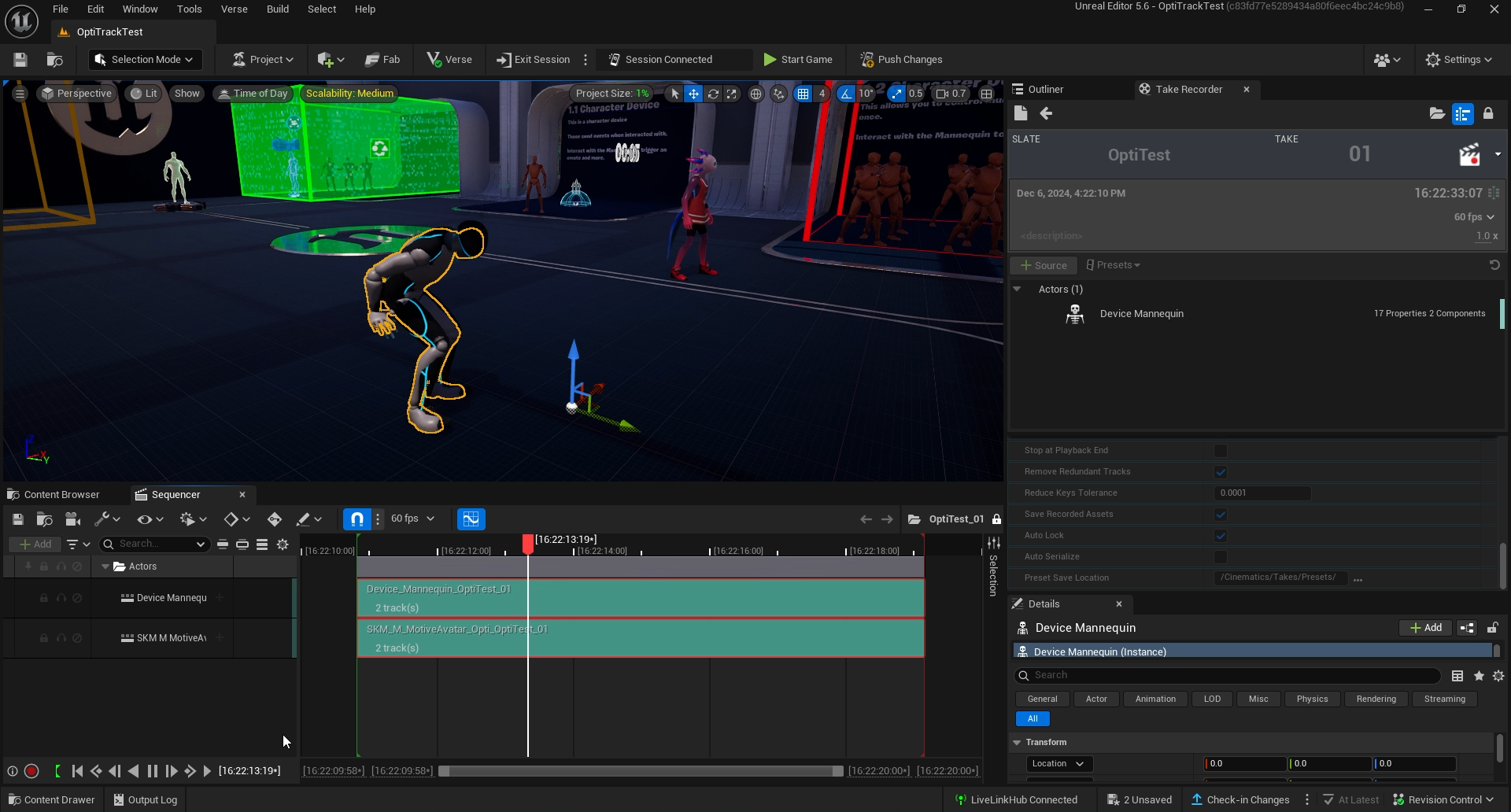Open the Sequencer curve editor icon
Screen dimensions: 1511x812
pos(471,519)
